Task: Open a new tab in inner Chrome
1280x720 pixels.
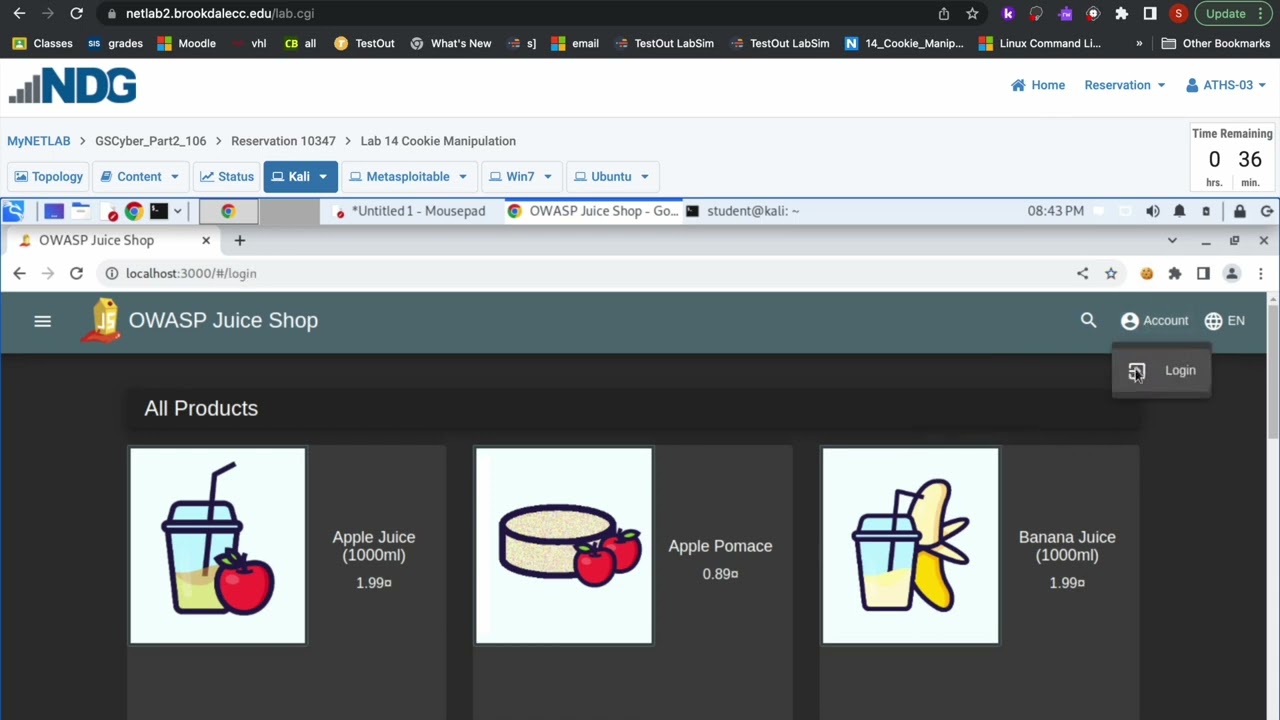Action: tap(239, 240)
